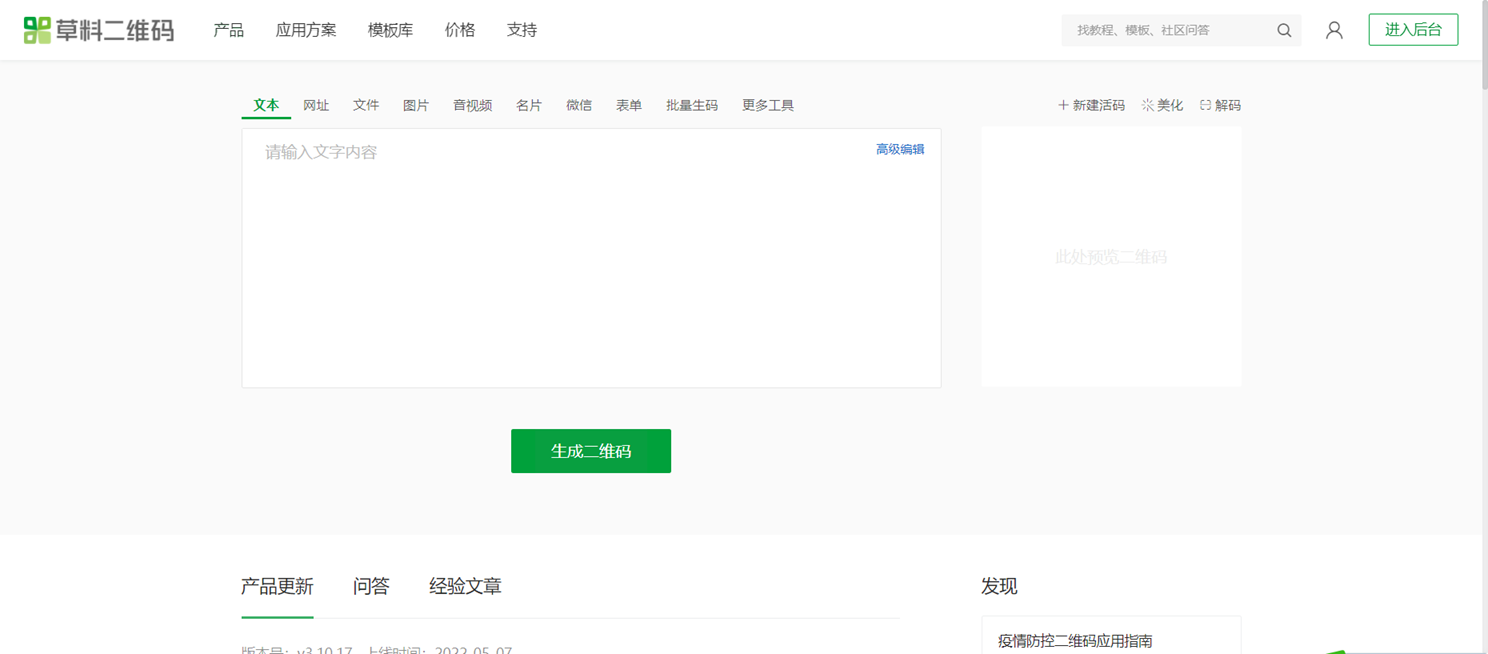Click the 草料二维码 logo
Image resolution: width=1488 pixels, height=654 pixels.
(x=99, y=30)
